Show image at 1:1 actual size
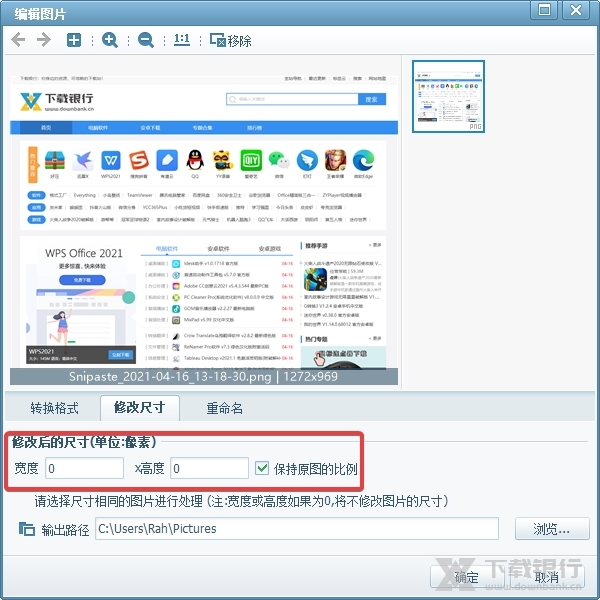 [x=182, y=39]
